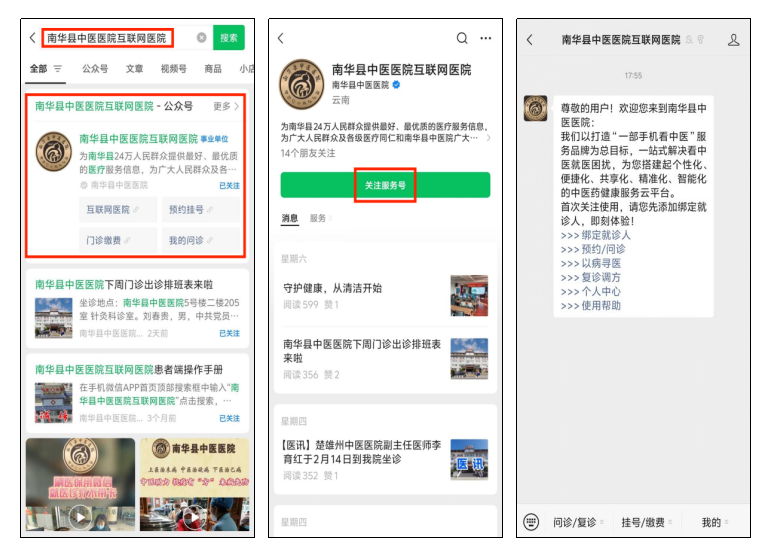765x551 pixels.
Task: Tap the 17:55 timestamp in the chat
Action: tap(633, 76)
